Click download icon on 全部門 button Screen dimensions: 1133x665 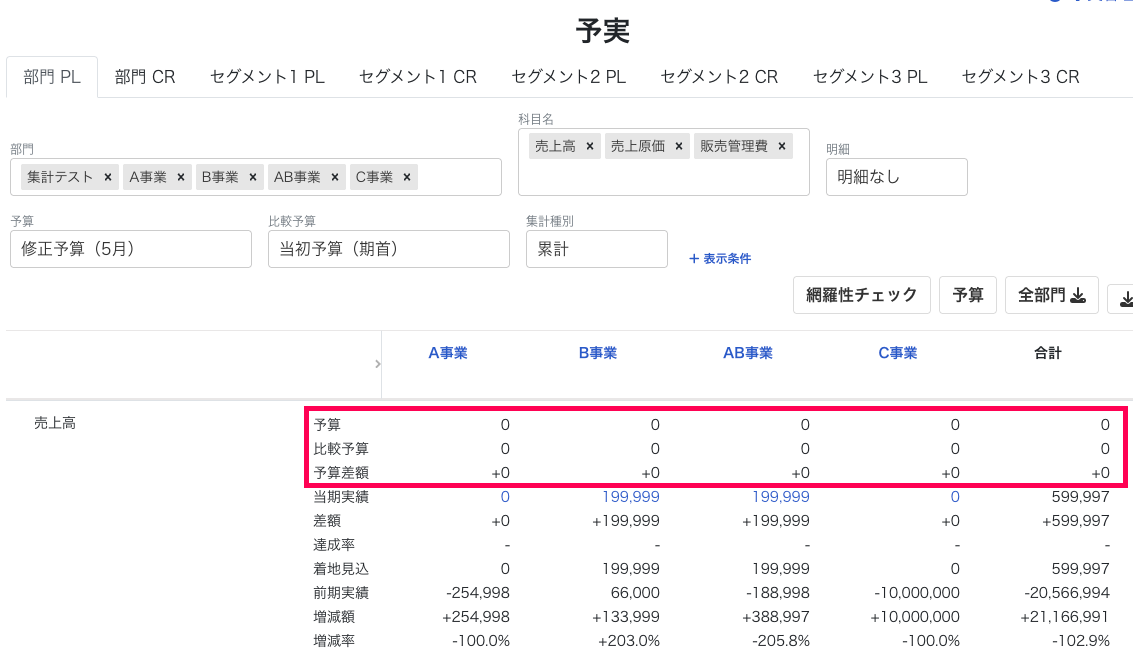(1078, 295)
